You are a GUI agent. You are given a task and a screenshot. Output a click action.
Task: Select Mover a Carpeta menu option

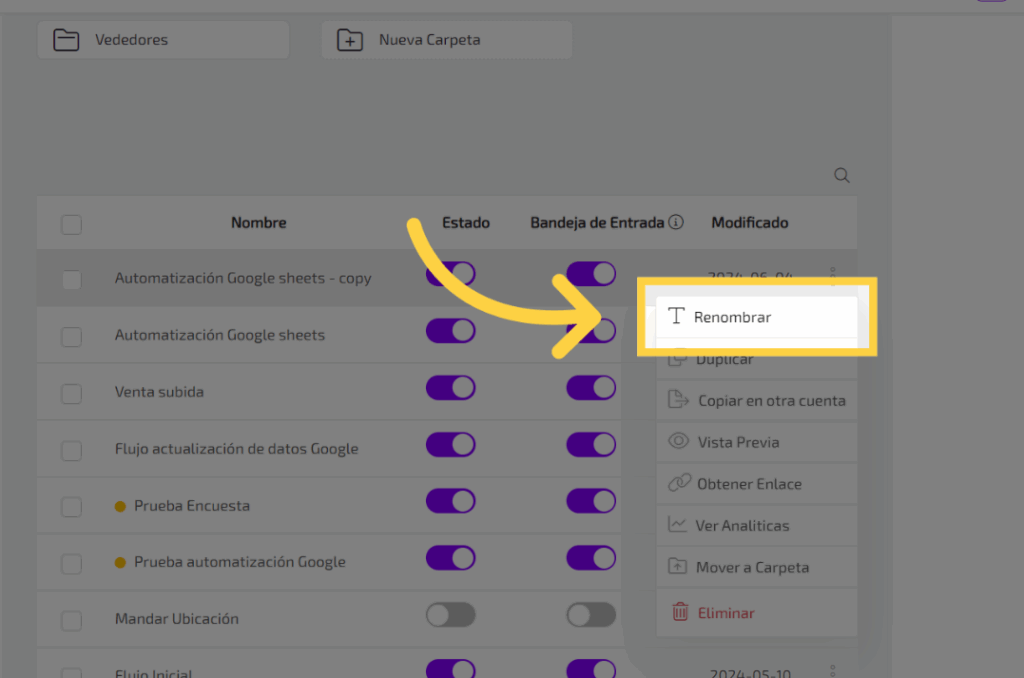752,567
